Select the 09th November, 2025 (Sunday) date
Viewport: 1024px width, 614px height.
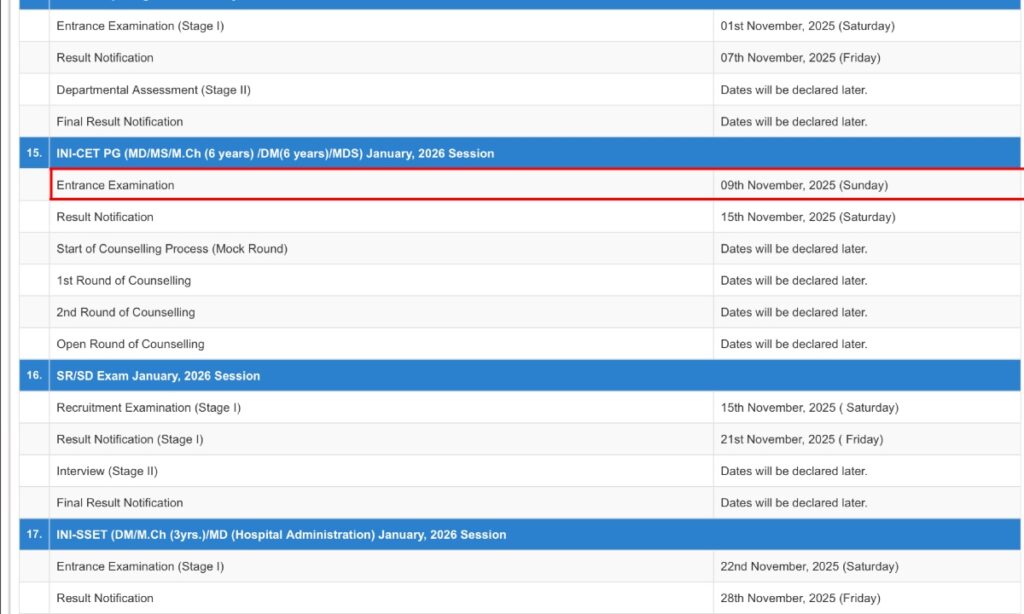point(803,185)
